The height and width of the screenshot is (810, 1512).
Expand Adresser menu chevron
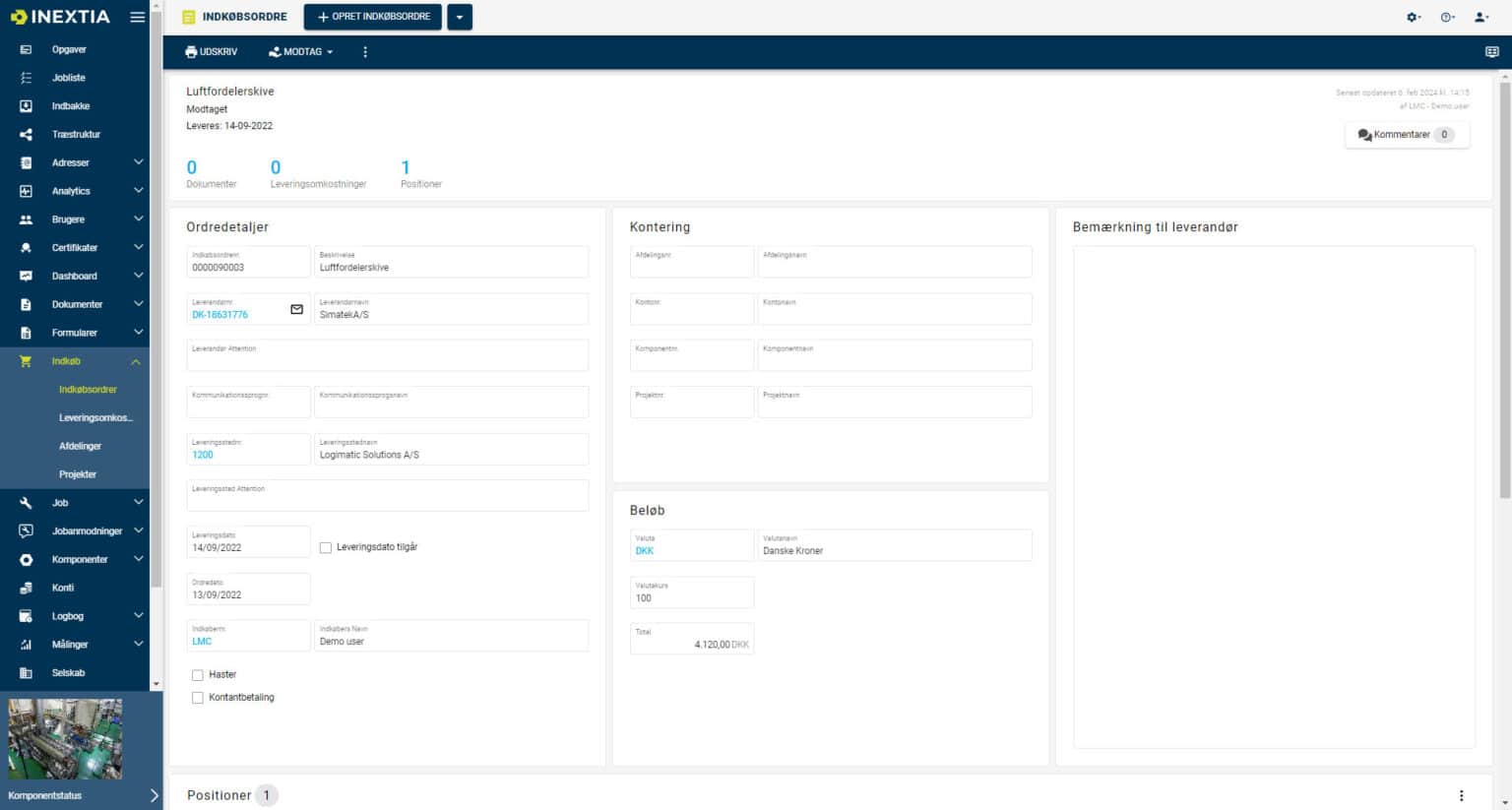pyautogui.click(x=138, y=162)
